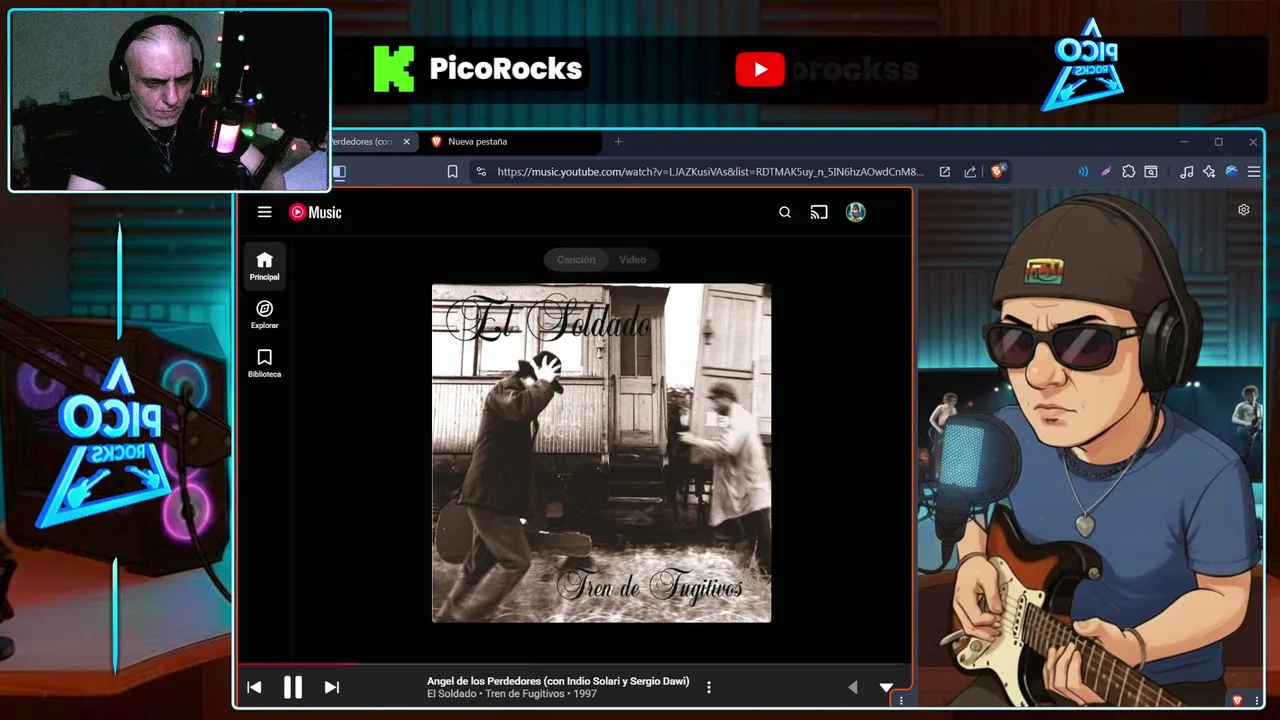
Task: Click the song progress bar
Action: click(x=574, y=663)
